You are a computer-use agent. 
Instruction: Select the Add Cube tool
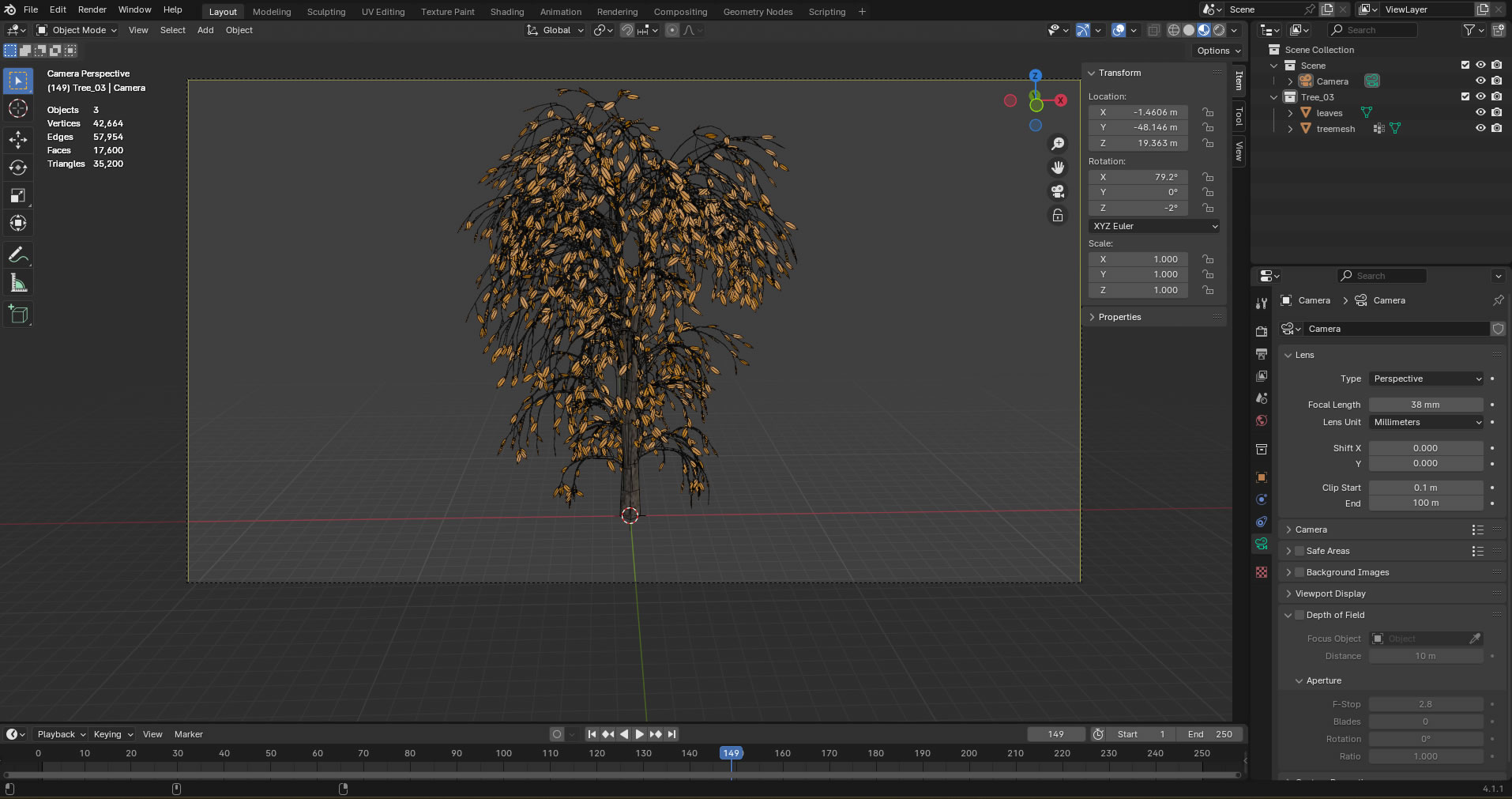(x=18, y=315)
